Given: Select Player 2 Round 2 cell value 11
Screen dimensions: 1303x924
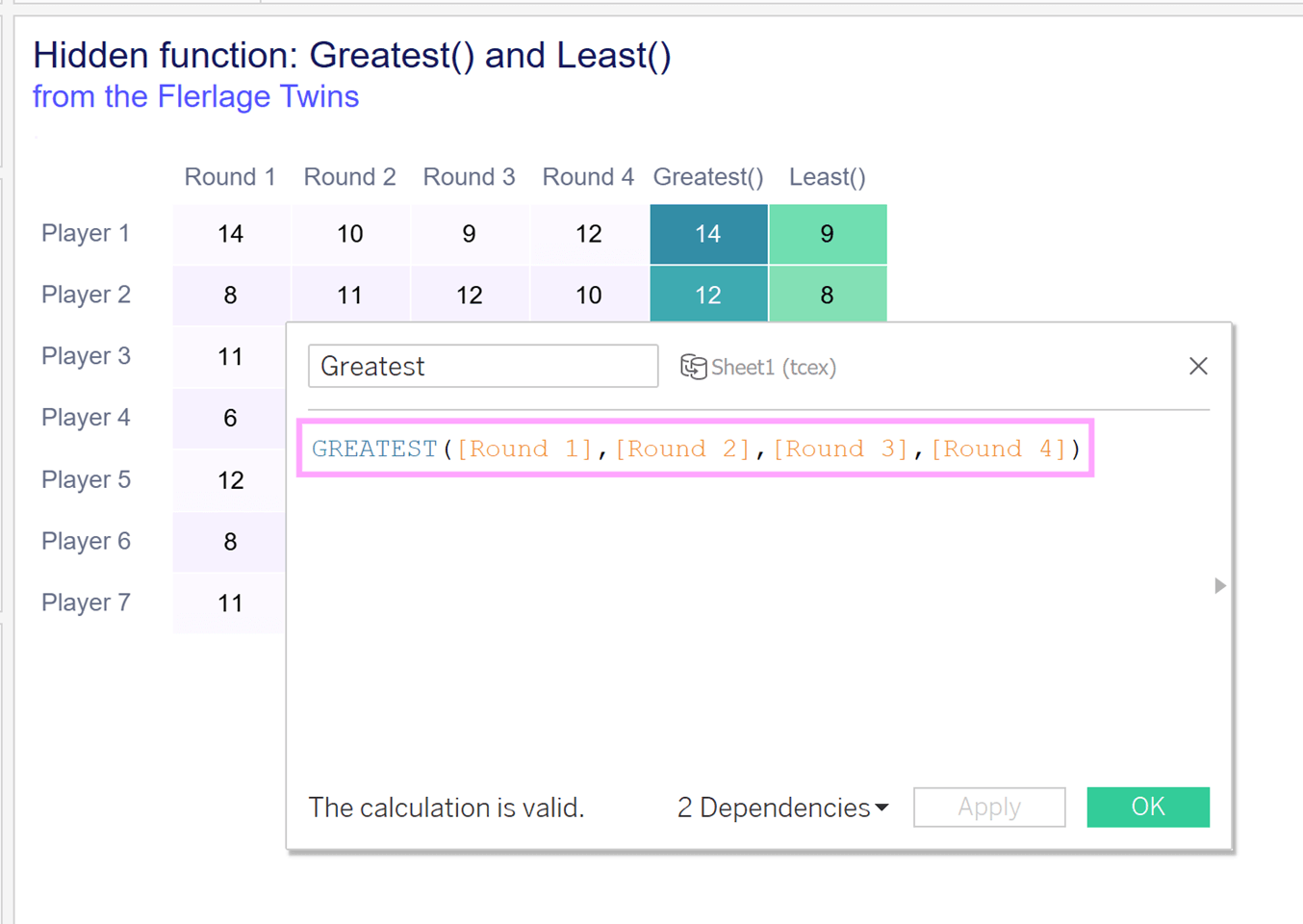Looking at the screenshot, I should coord(350,295).
